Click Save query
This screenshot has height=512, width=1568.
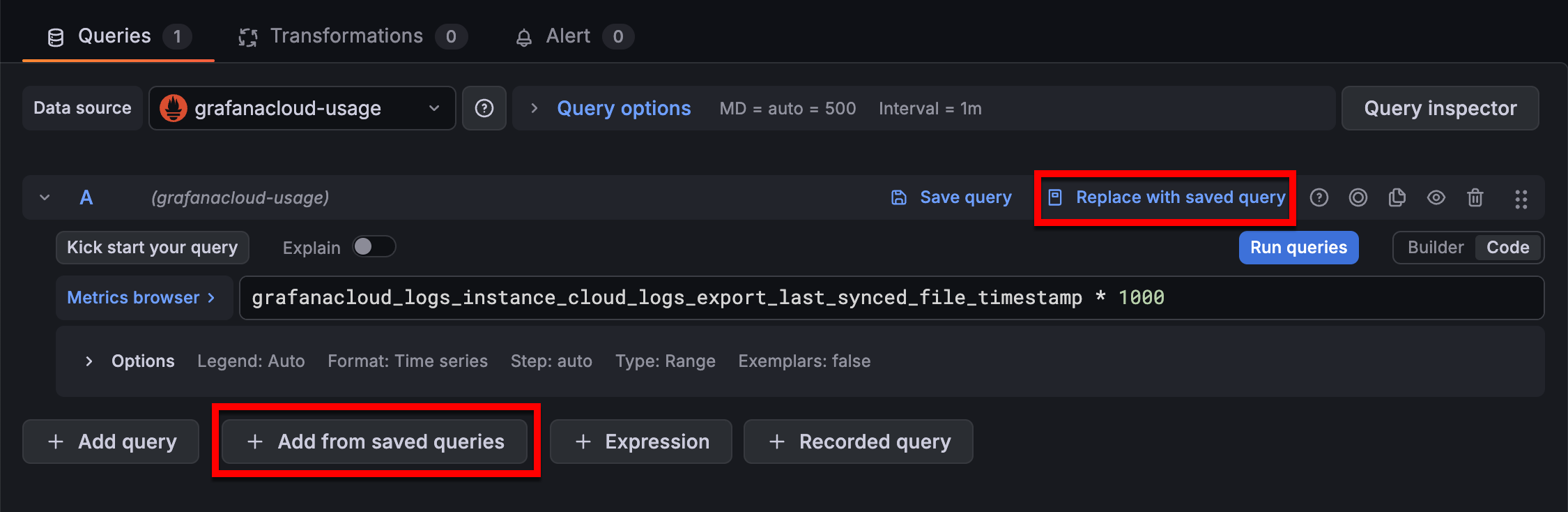(x=952, y=197)
